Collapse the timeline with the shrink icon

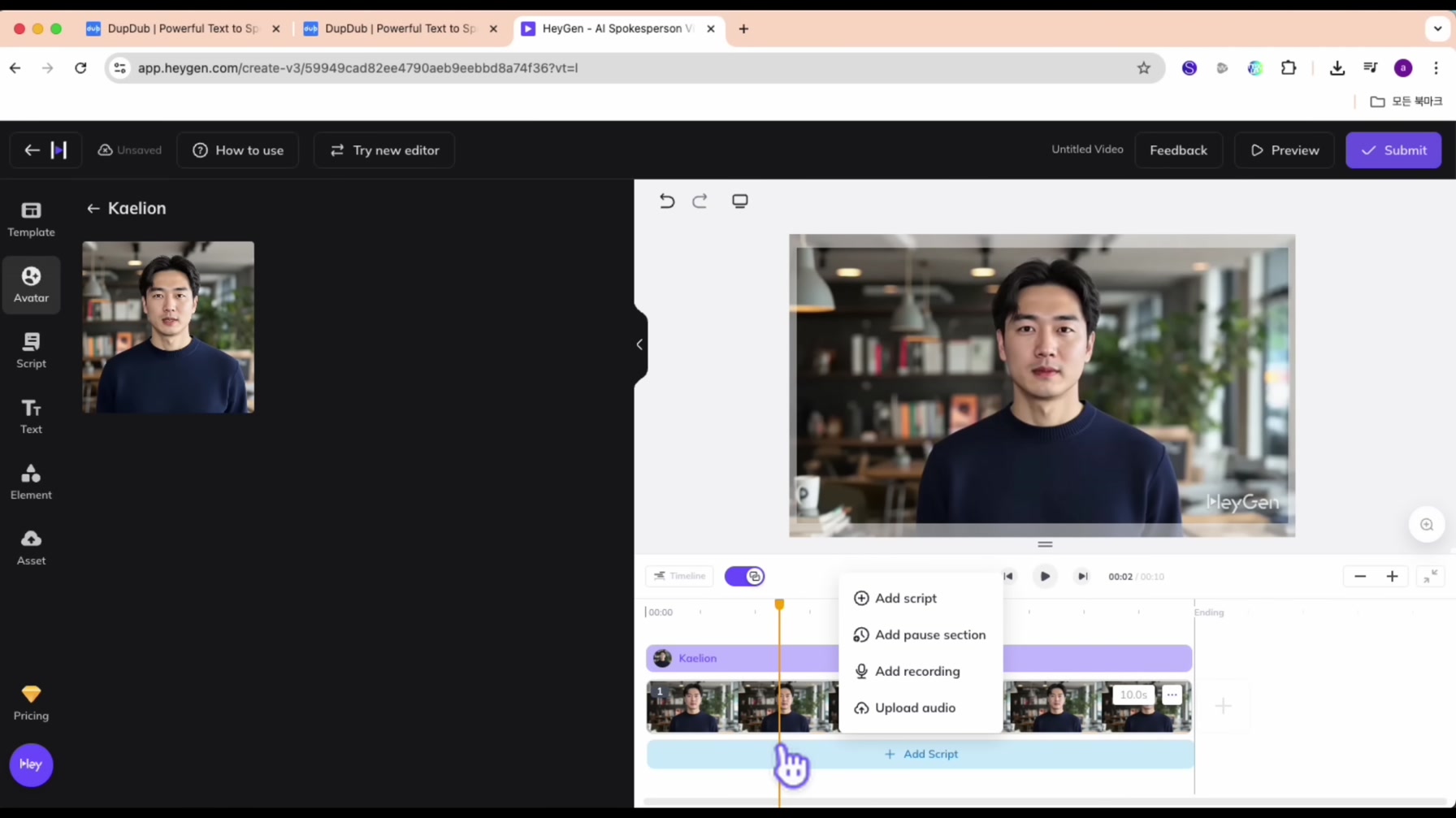pos(1431,577)
